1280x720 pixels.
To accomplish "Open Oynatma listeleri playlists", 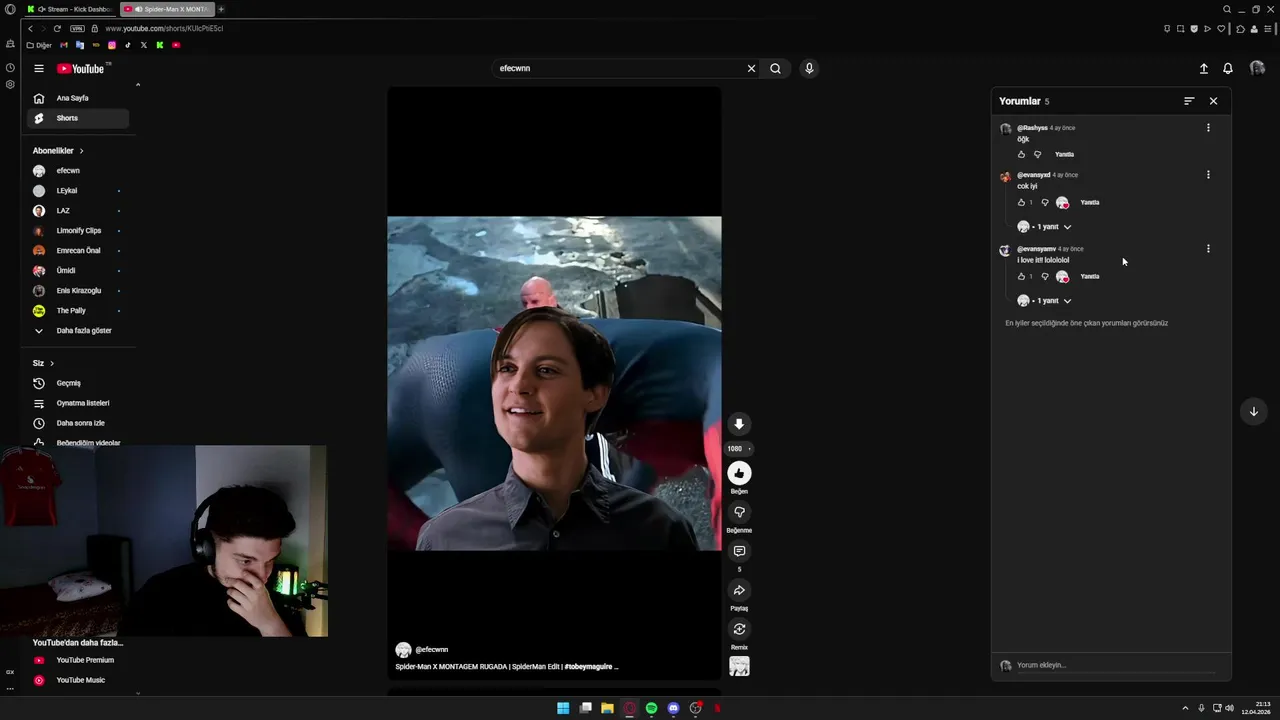I will [x=78, y=403].
